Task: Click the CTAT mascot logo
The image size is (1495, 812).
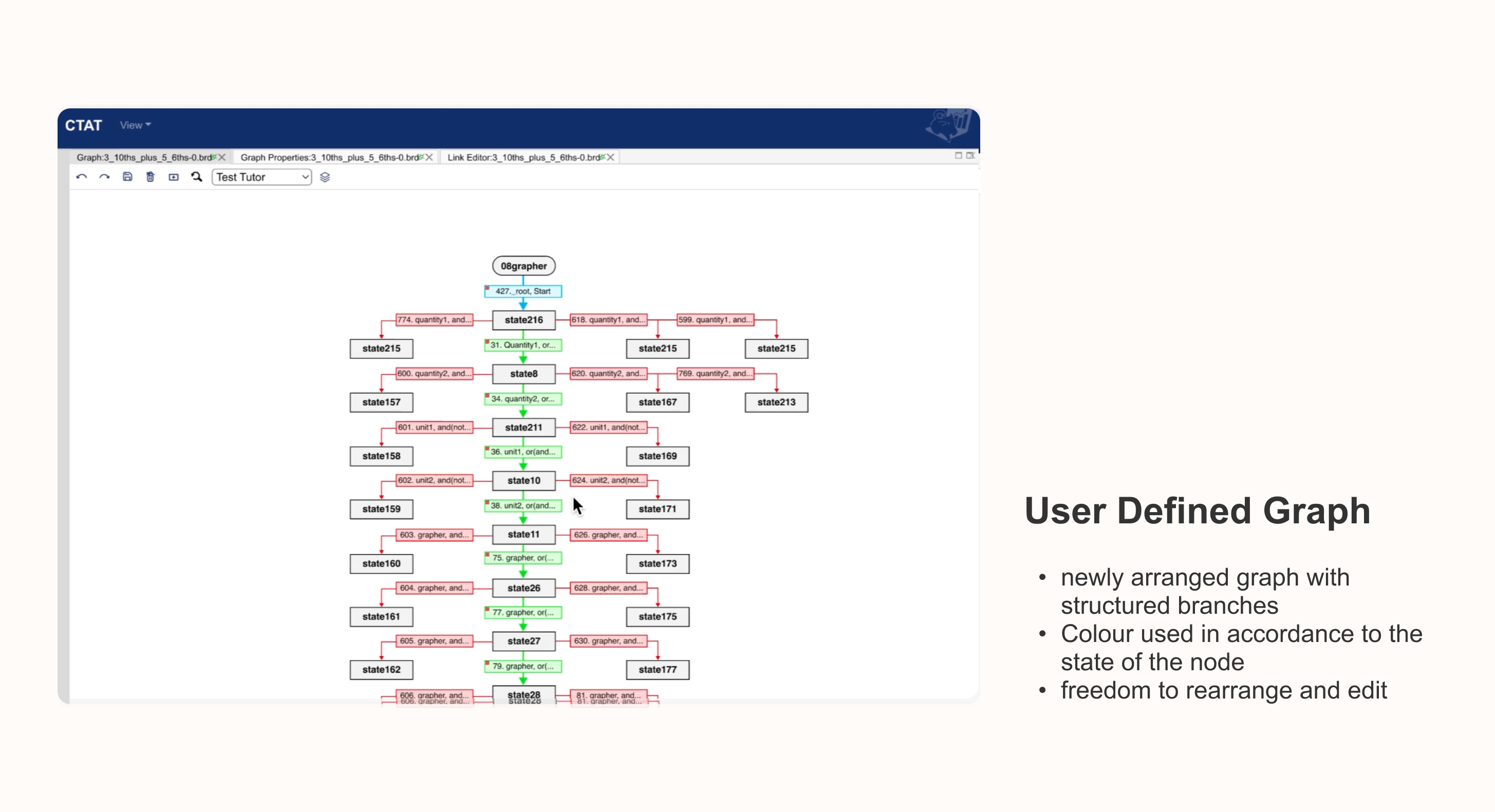Action: (x=947, y=125)
